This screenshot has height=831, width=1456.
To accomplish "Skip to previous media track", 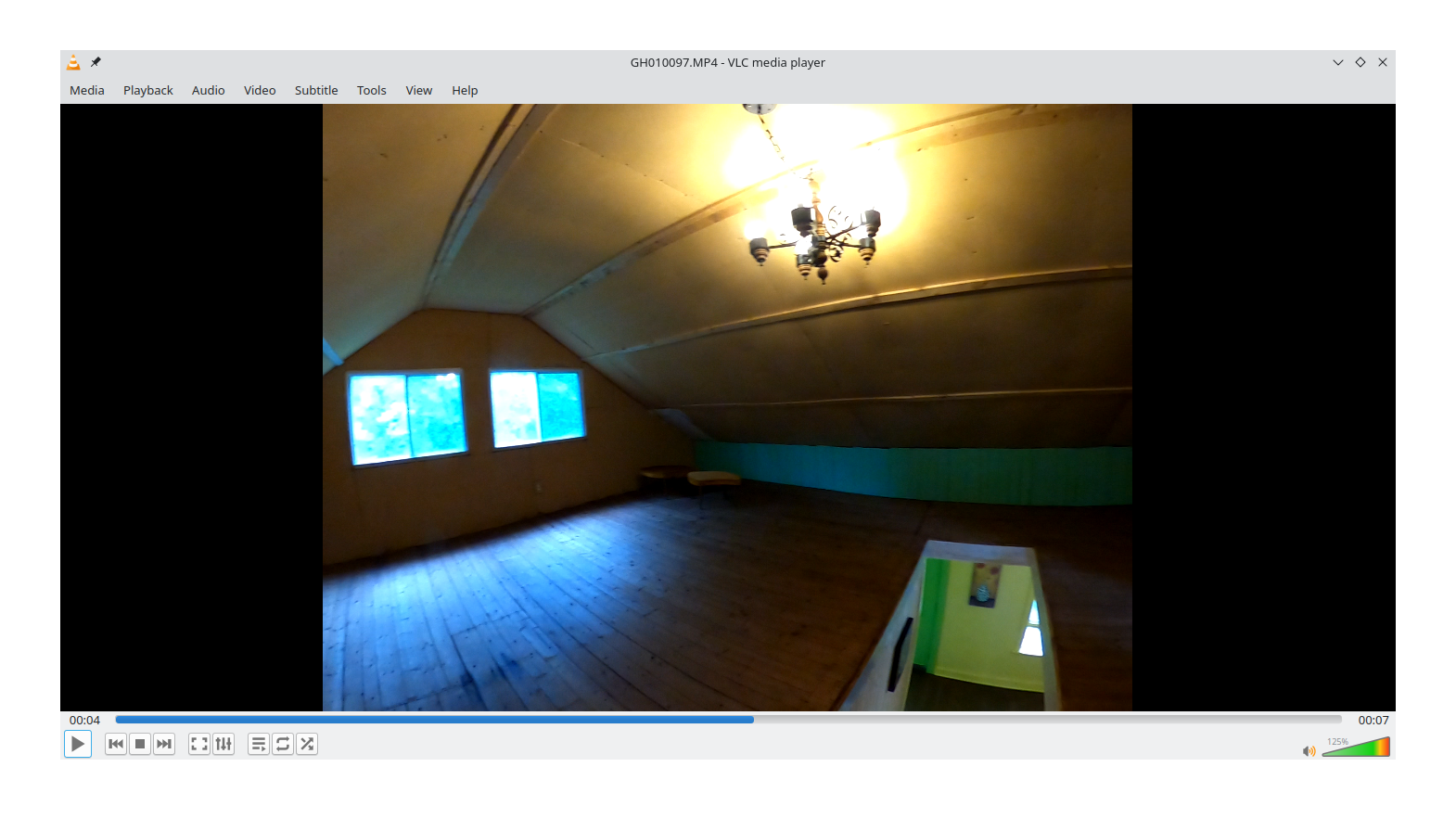I will pyautogui.click(x=116, y=744).
